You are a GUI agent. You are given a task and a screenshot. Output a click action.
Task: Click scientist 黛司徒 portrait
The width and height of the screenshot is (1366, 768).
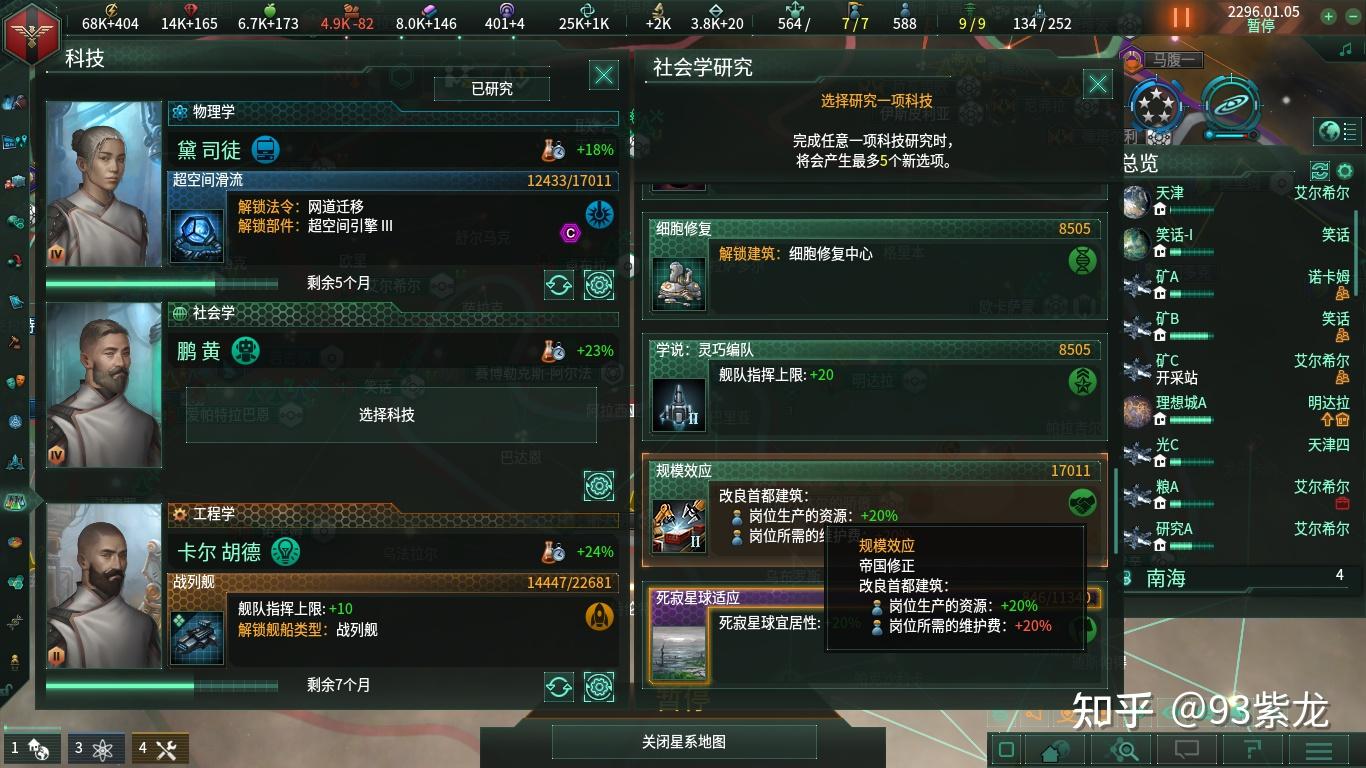(x=104, y=184)
